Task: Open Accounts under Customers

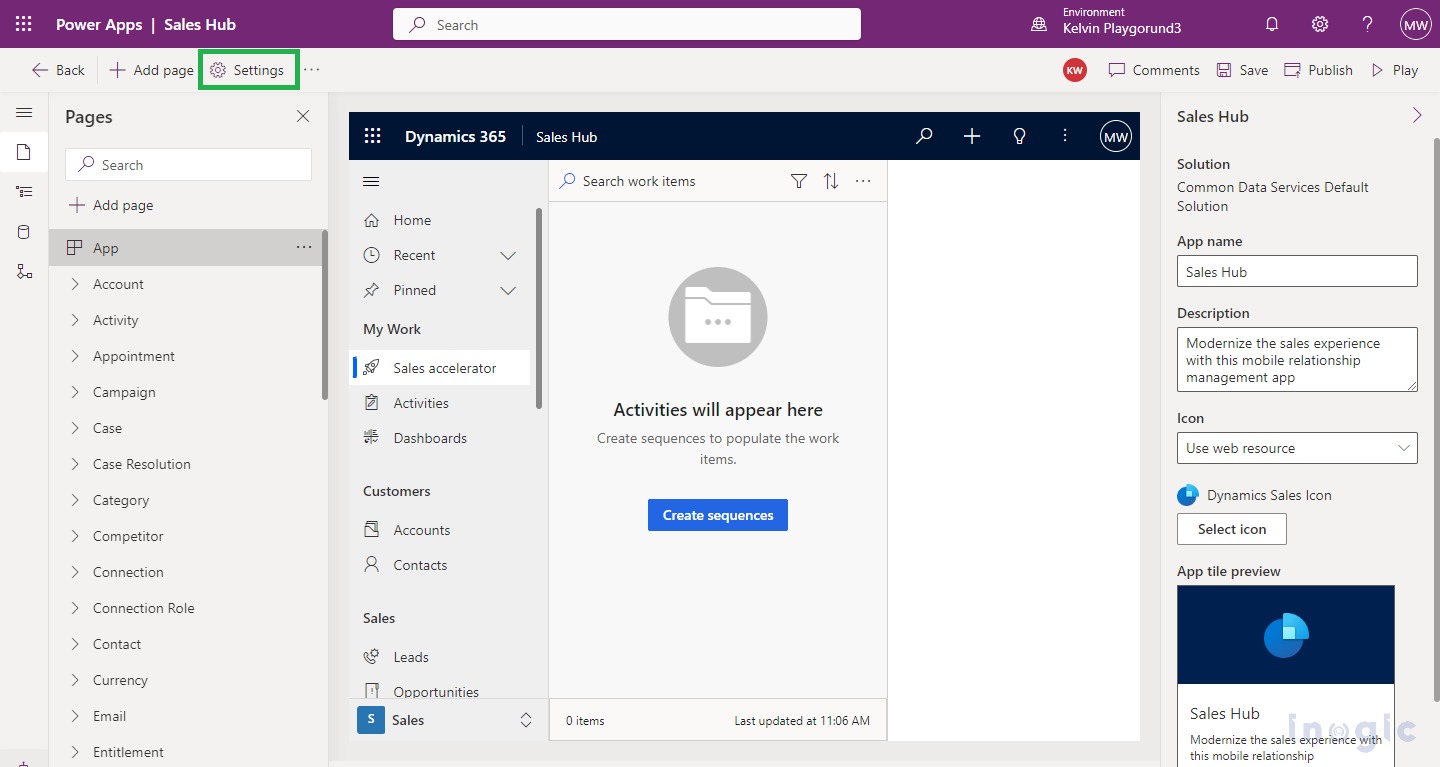Action: [440, 530]
